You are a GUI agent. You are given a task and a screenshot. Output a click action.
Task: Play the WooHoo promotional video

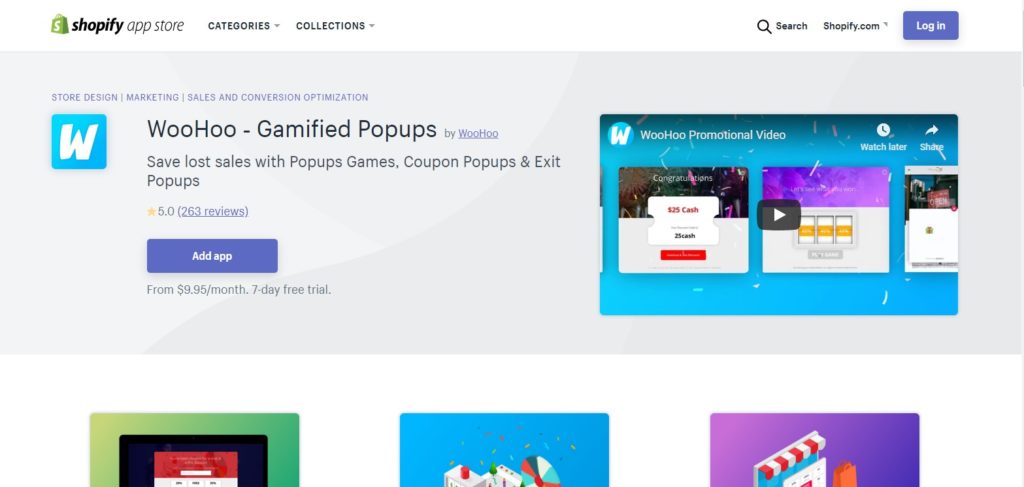click(778, 215)
